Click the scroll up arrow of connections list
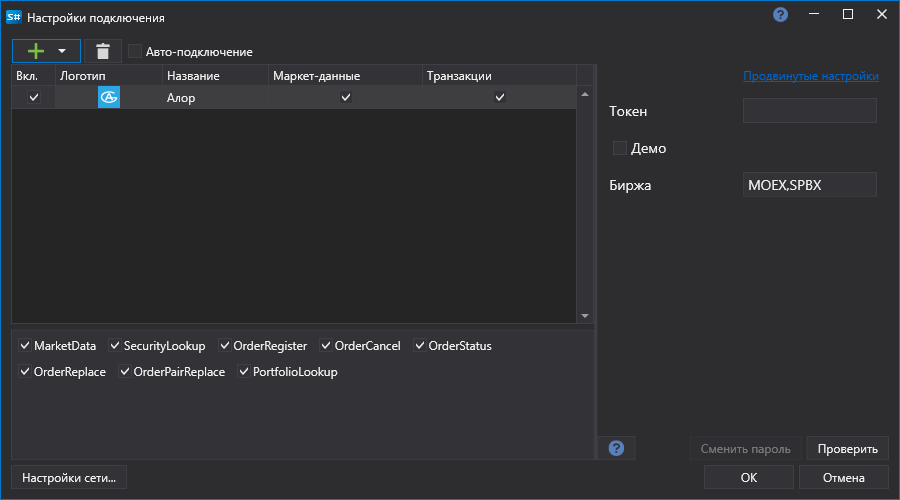 (x=585, y=94)
